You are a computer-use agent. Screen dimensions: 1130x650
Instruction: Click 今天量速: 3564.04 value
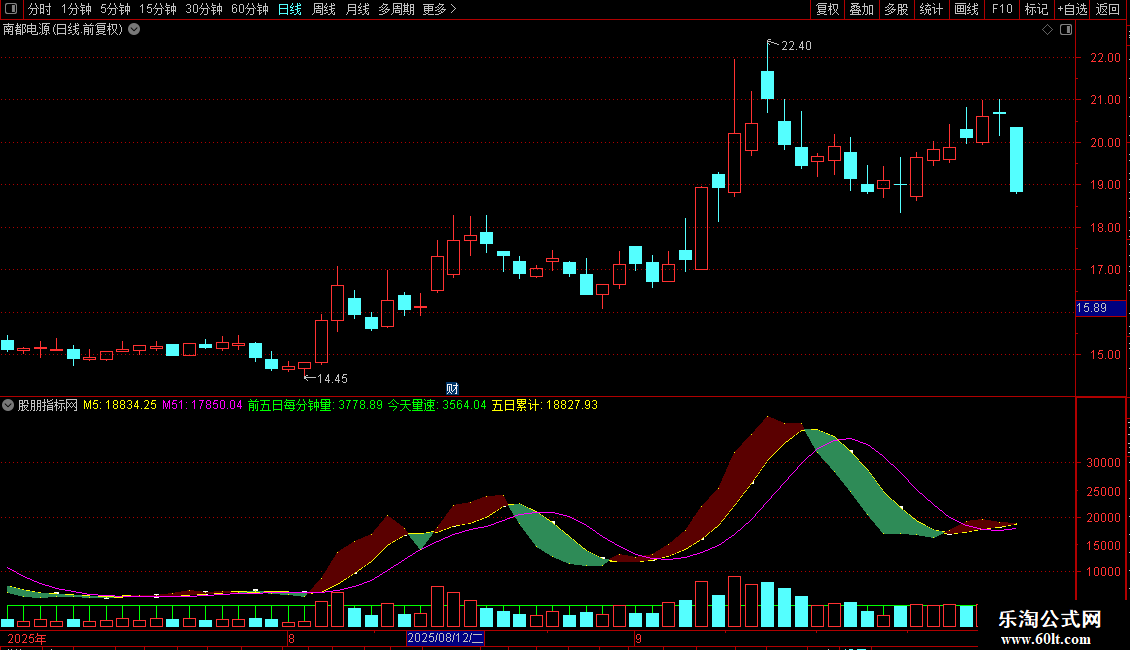437,405
